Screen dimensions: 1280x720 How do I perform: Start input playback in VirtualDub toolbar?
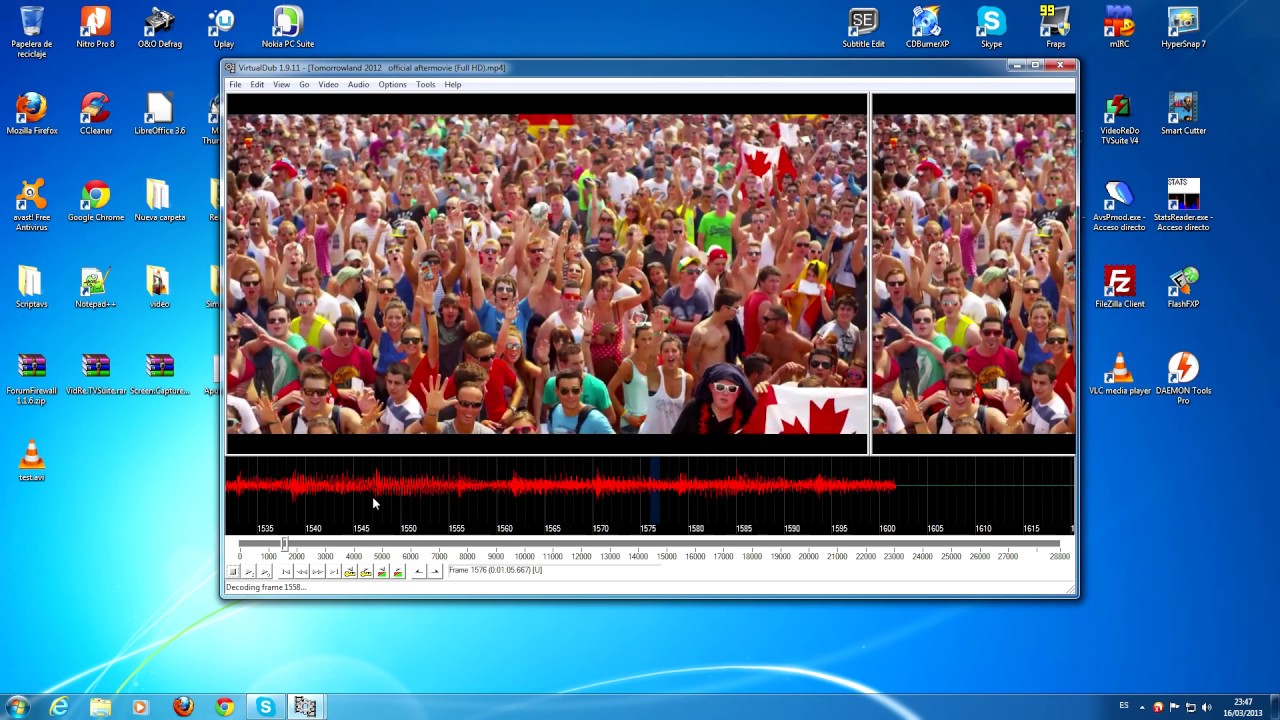coord(249,571)
